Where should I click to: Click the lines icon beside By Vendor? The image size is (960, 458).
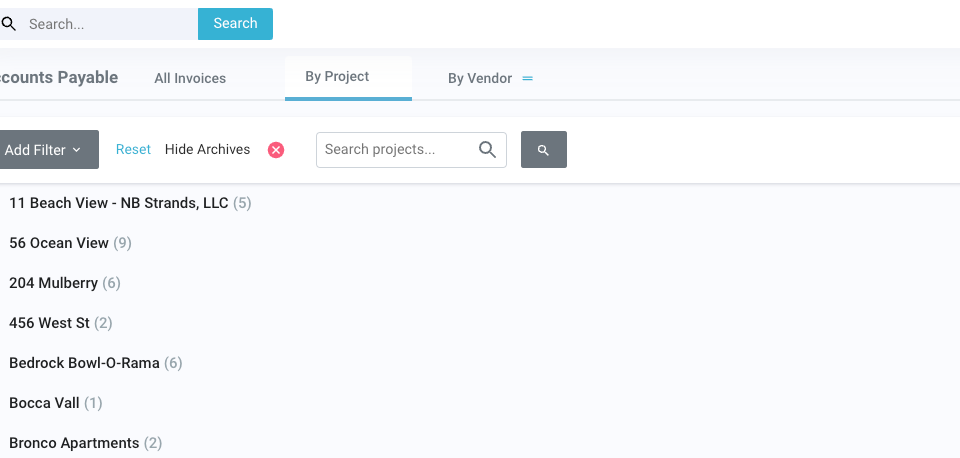tap(528, 78)
